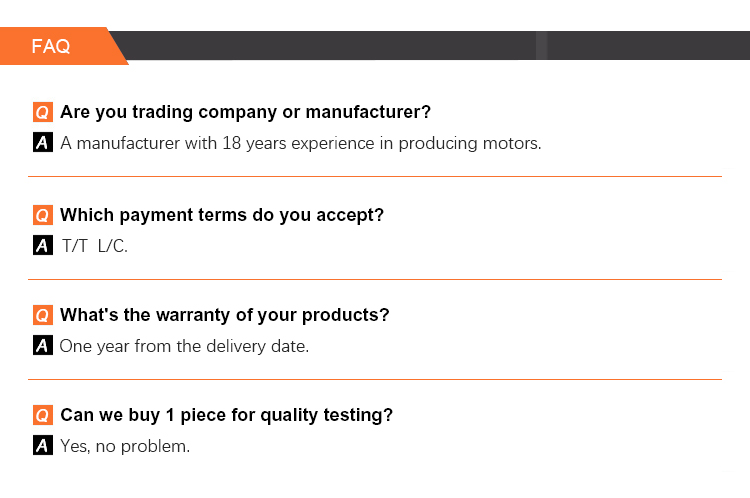Screen dimensions: 750x498
Task: Open 'Are you trading company or manufacturer?' question
Action: pyautogui.click(x=245, y=112)
